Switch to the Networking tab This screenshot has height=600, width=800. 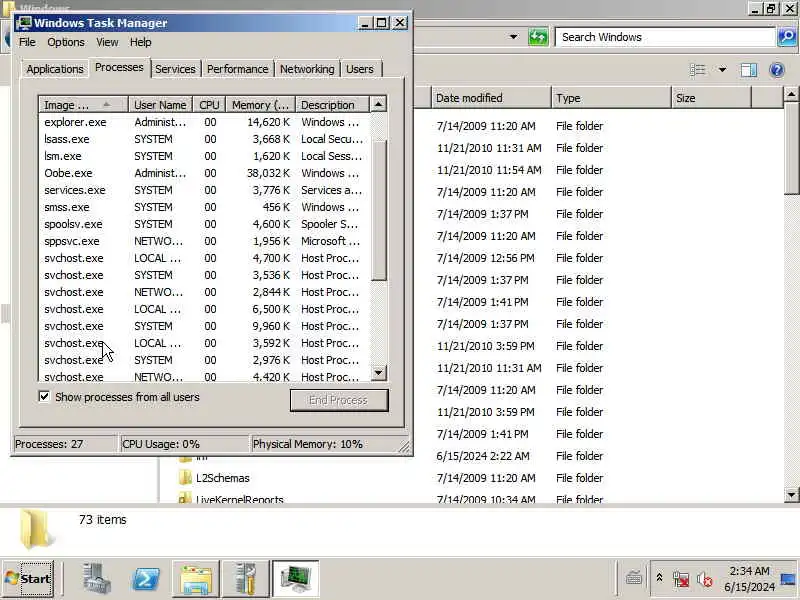point(307,69)
